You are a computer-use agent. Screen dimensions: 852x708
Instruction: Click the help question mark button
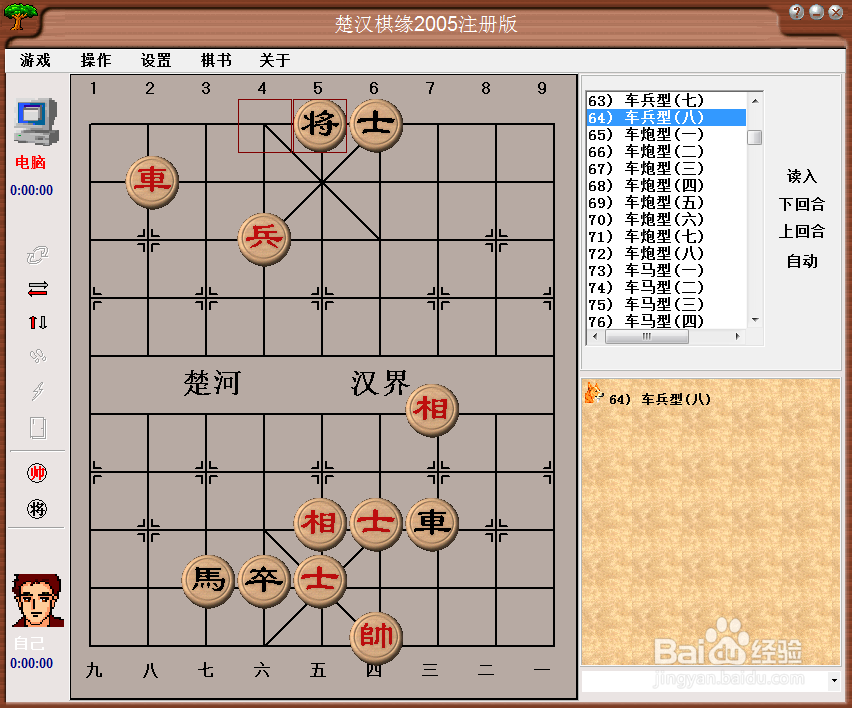(796, 12)
